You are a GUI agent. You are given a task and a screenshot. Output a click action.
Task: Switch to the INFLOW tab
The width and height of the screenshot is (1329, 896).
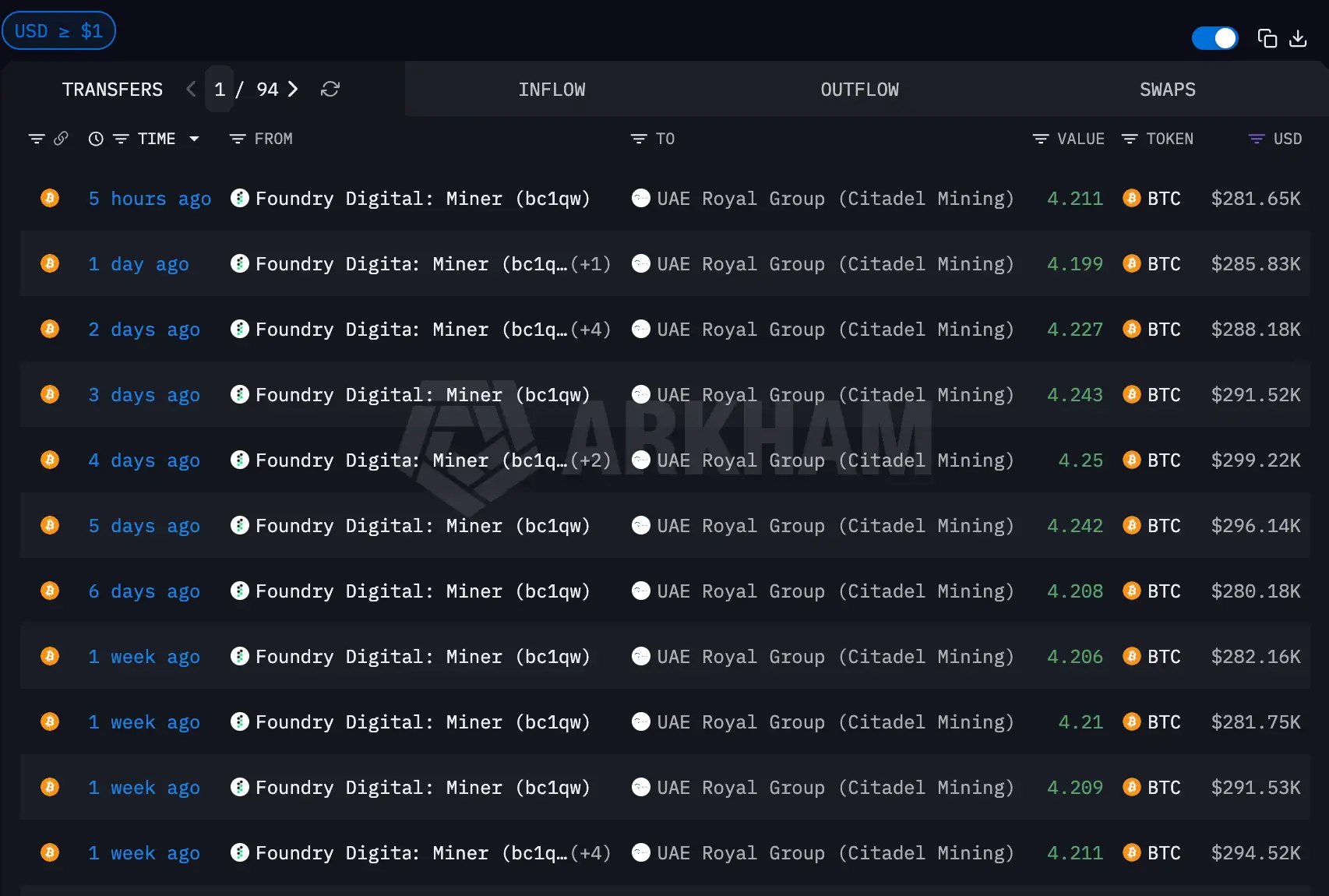pos(552,90)
